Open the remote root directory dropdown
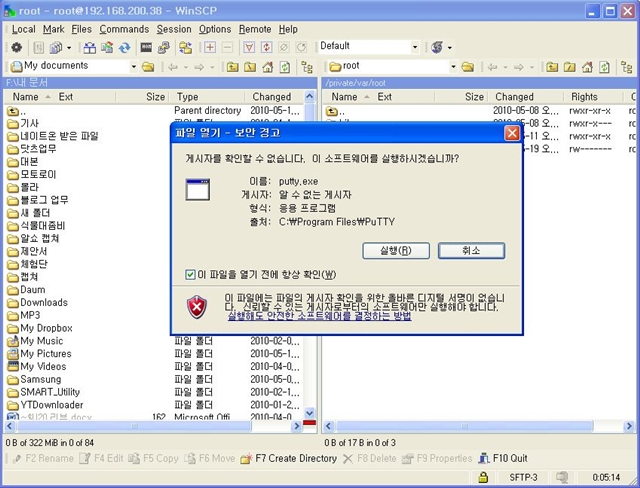Screen dimensions: 640x488 453,67
